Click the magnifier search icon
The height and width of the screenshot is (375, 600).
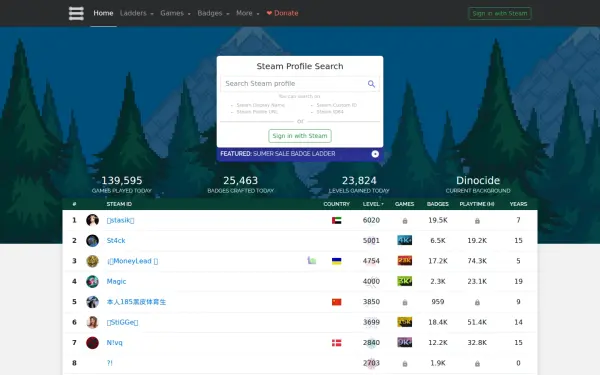(x=371, y=84)
